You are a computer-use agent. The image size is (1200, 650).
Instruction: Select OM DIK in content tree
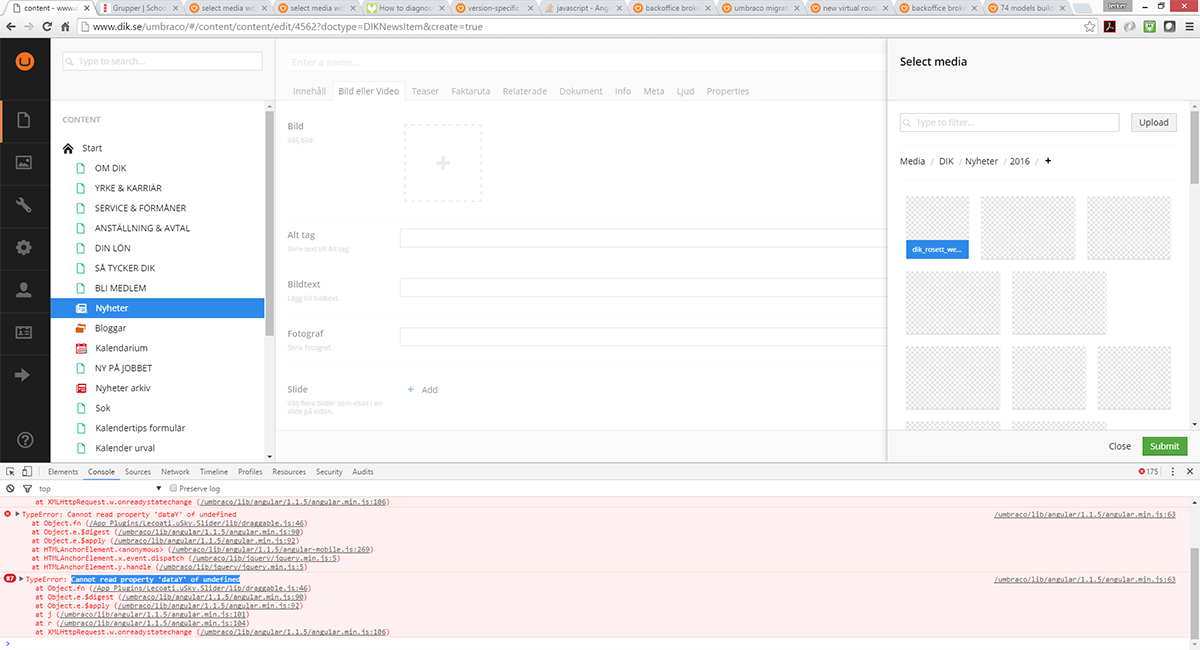pos(110,168)
